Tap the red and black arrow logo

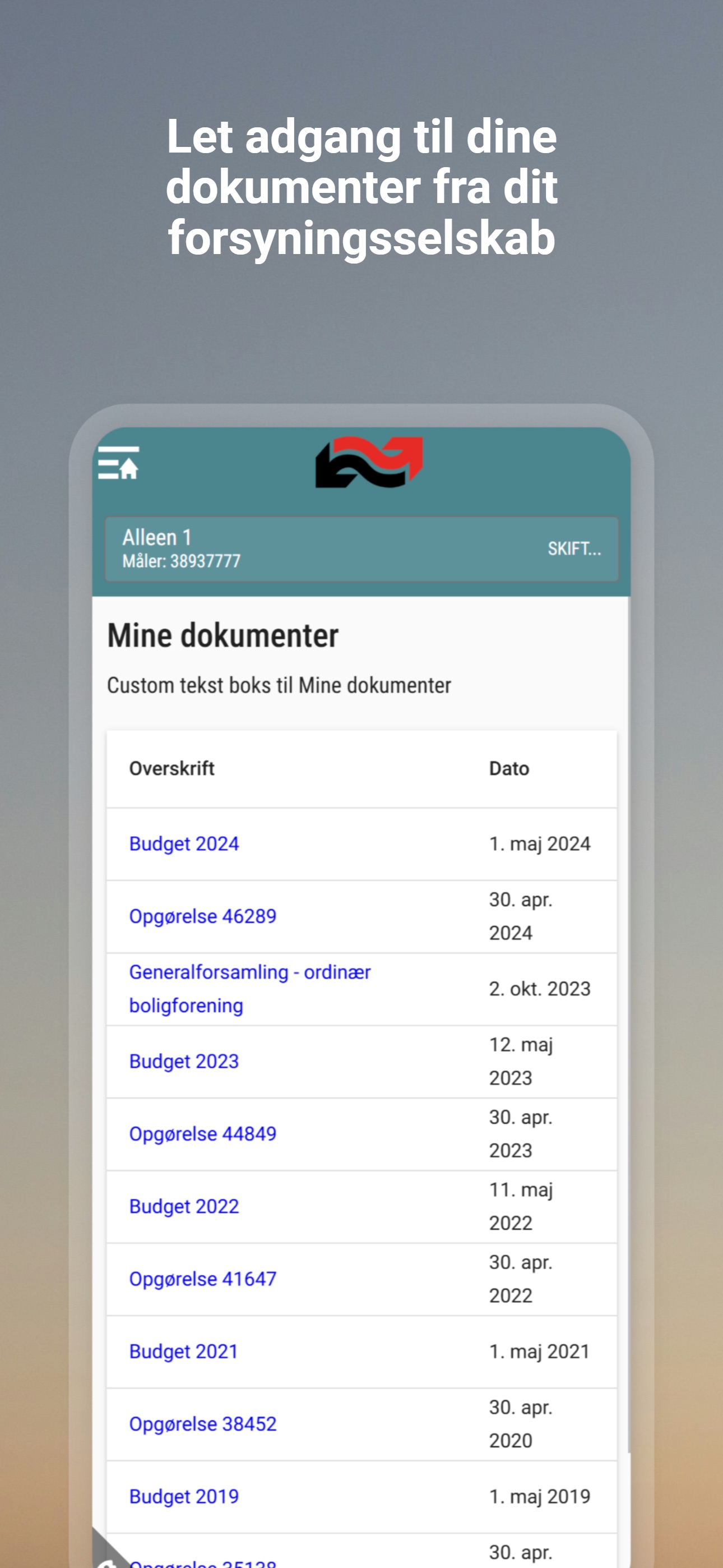[x=369, y=462]
